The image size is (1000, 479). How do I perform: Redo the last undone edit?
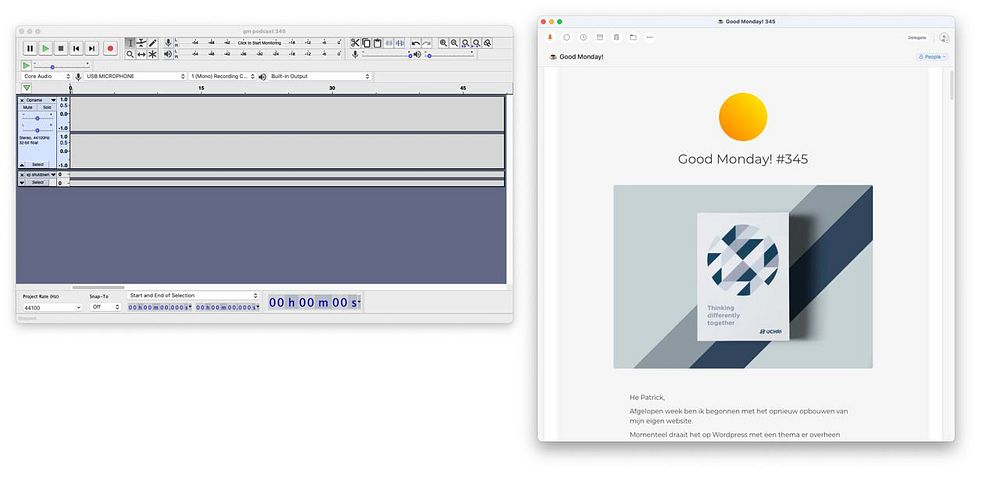[426, 43]
